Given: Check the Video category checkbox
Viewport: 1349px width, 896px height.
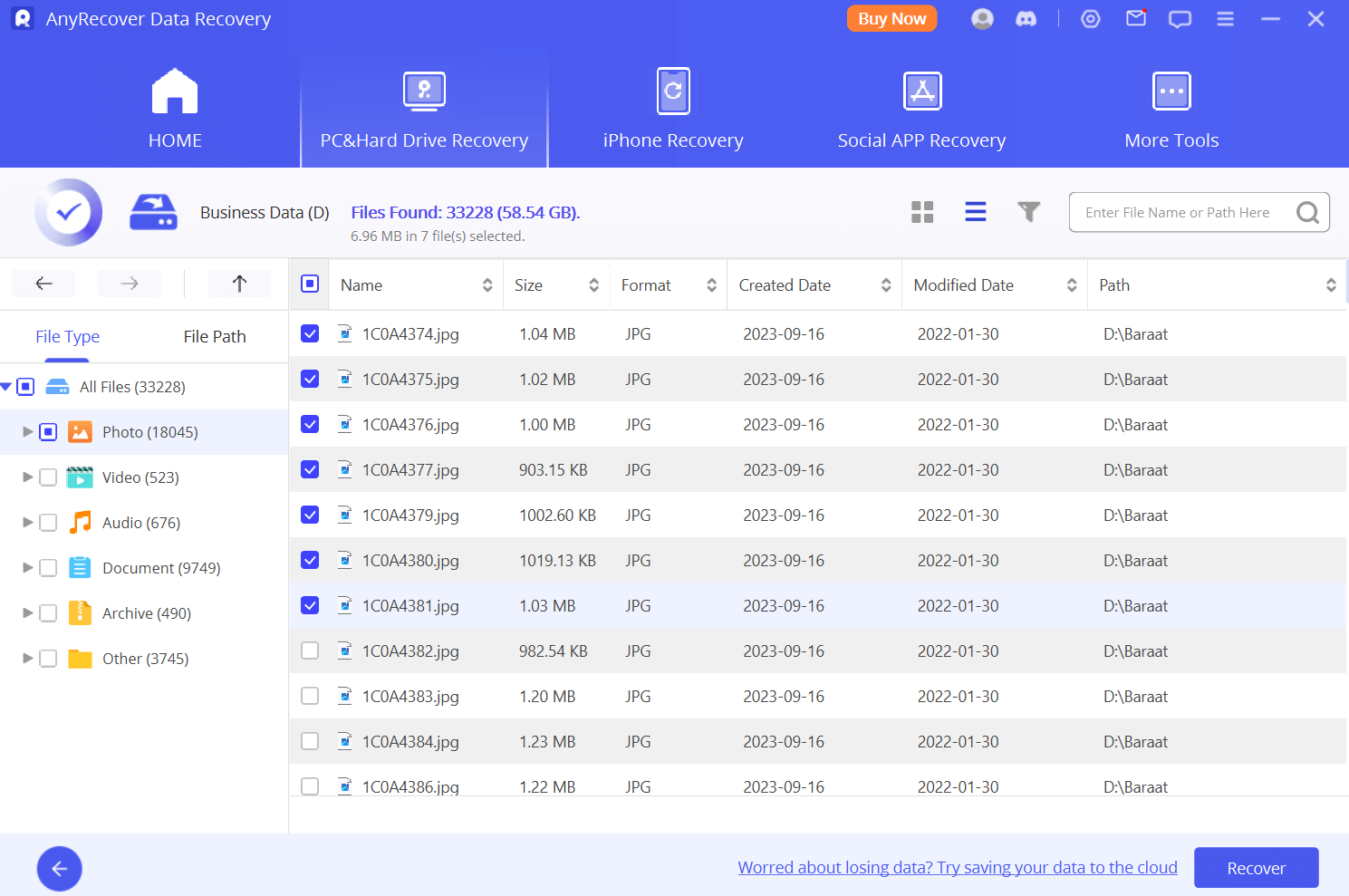Looking at the screenshot, I should pyautogui.click(x=48, y=477).
